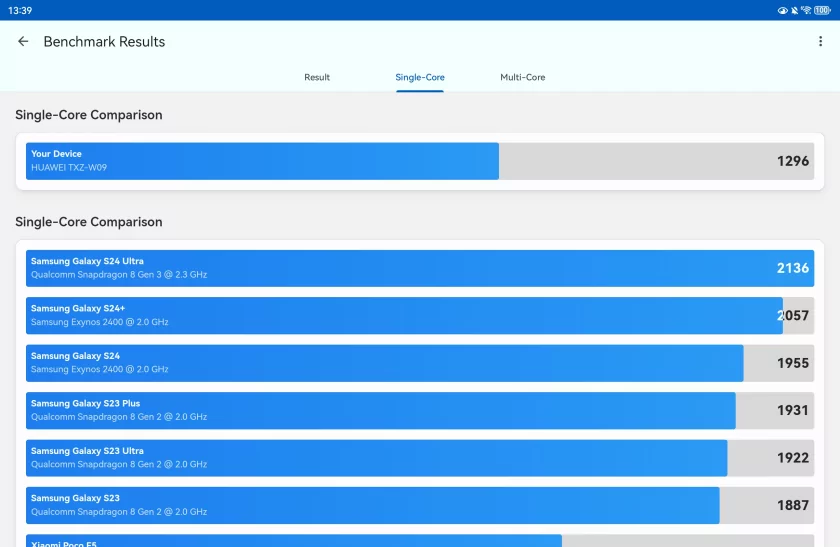Screen dimensions: 840x547
Task: Click the Qualcomm Snapdragon 8 Gen 3 subtitle
Action: coord(119,274)
